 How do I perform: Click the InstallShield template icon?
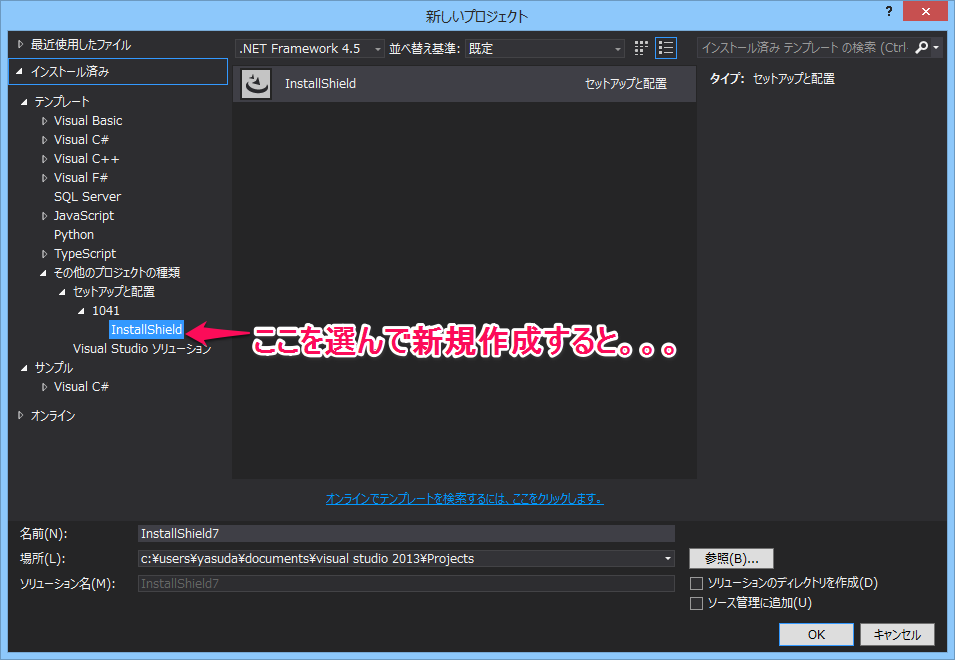(x=256, y=83)
